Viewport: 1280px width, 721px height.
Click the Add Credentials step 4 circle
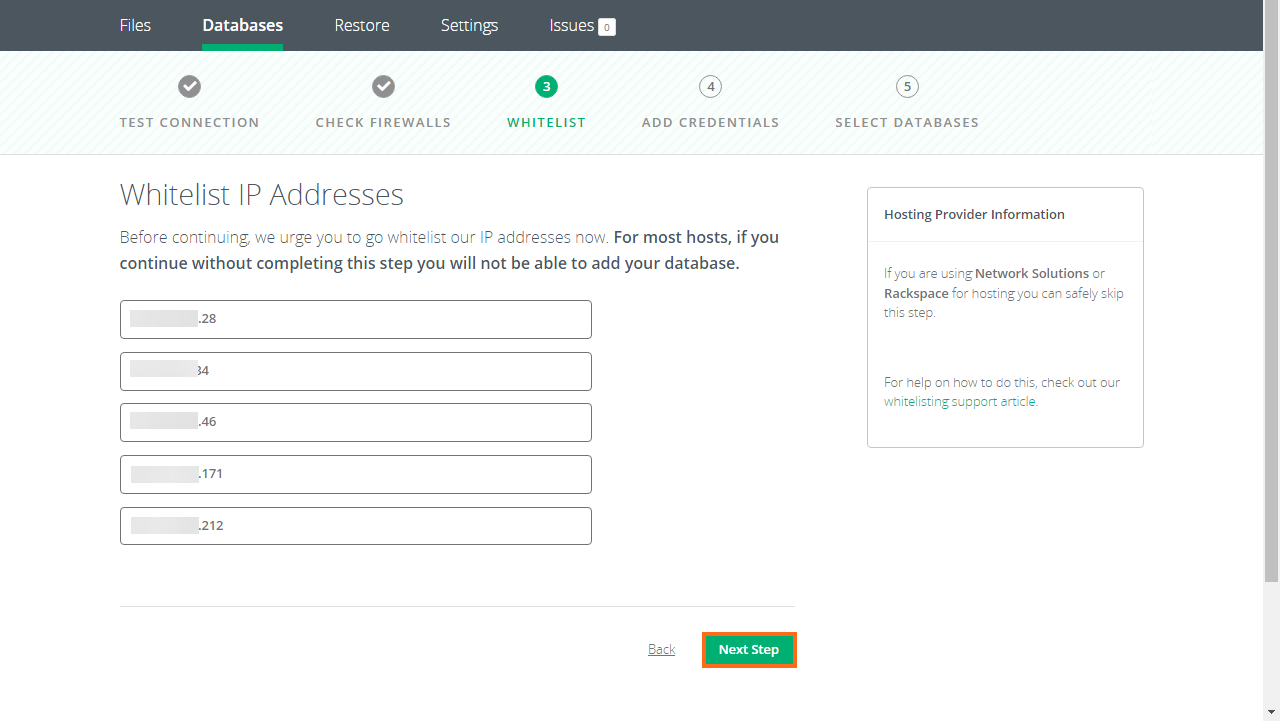pos(710,86)
